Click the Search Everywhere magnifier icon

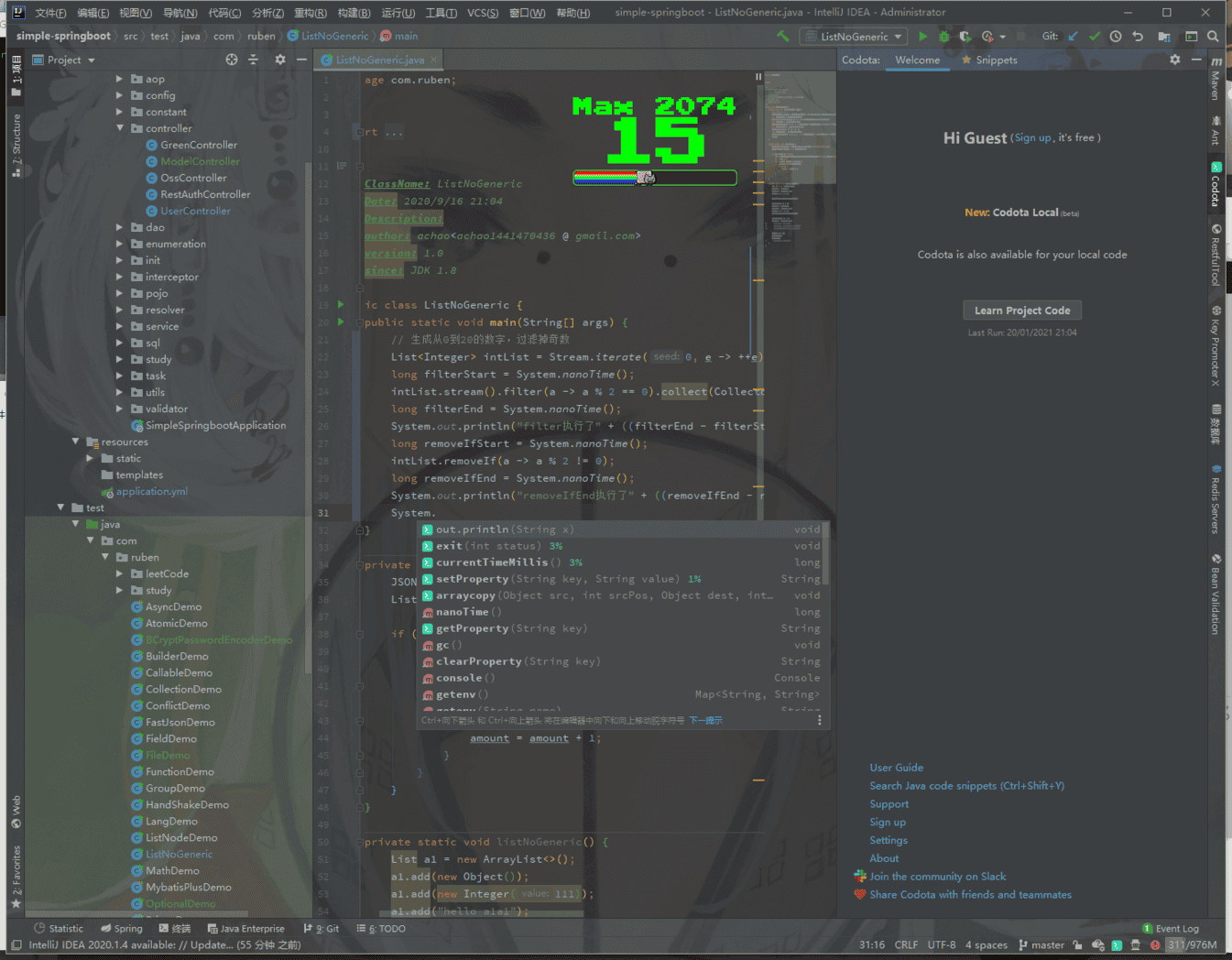point(1213,37)
